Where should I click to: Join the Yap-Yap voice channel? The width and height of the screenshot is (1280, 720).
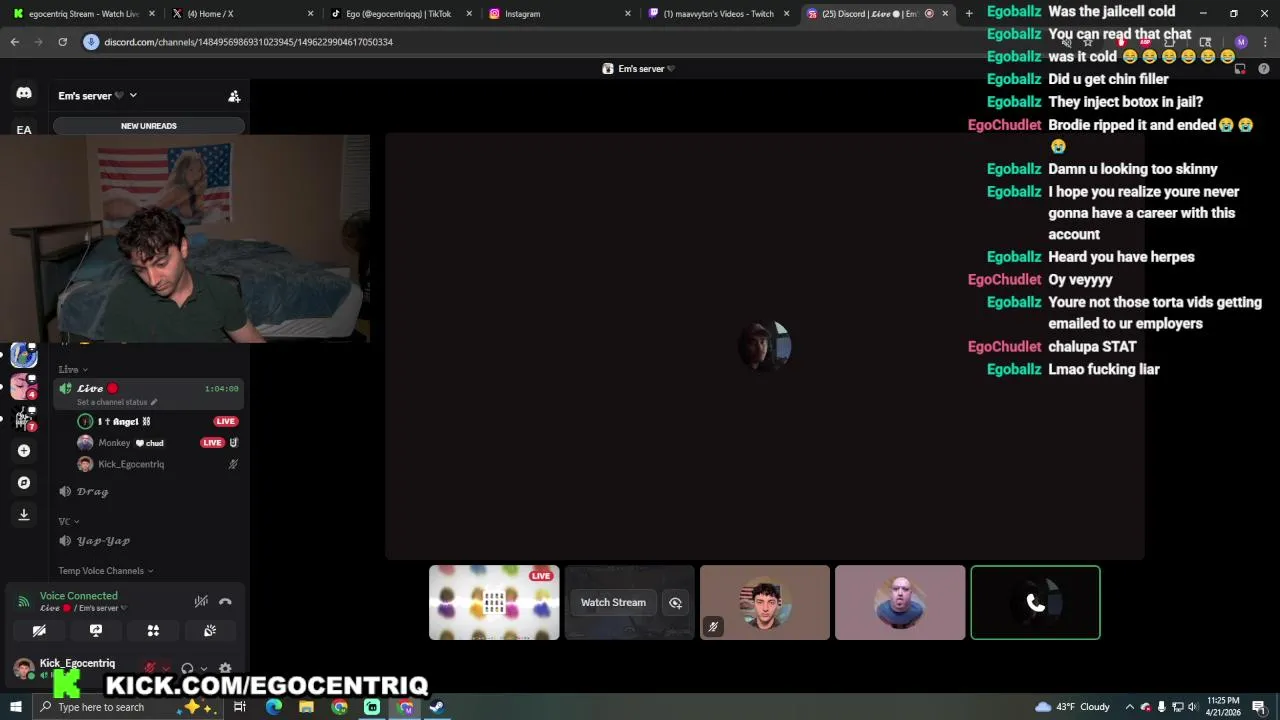[x=149, y=541]
